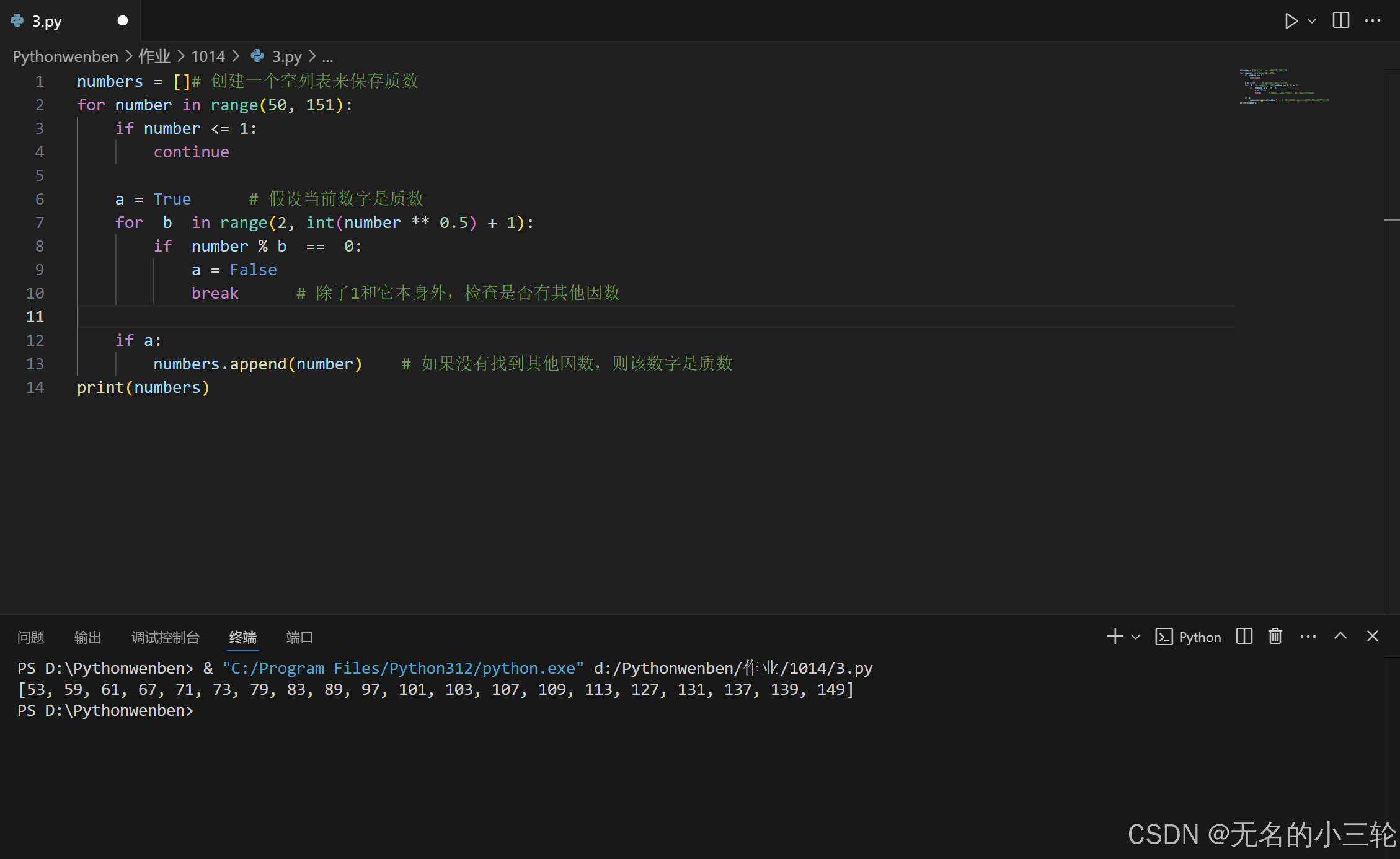The height and width of the screenshot is (859, 1400).
Task: Close the terminal panel
Action: tap(1373, 637)
